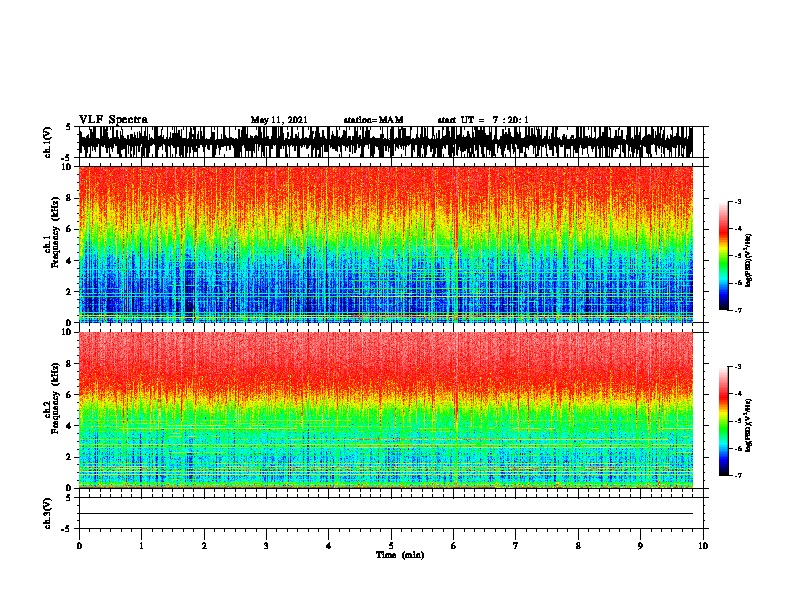Click the ch.3(V) axis lower tick "-5"
The image size is (792, 612).
[x=67, y=529]
